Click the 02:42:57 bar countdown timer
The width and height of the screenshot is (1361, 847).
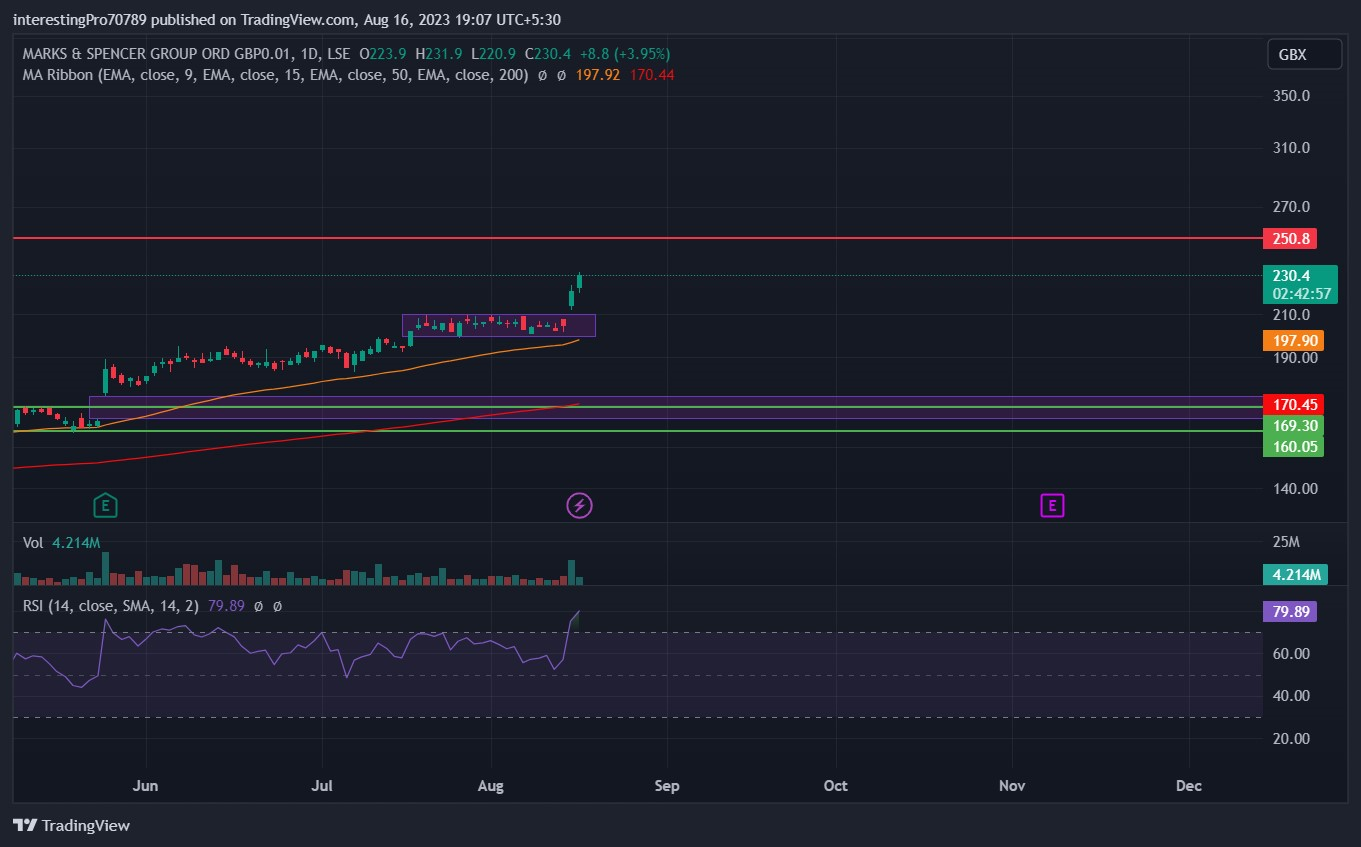(1301, 293)
